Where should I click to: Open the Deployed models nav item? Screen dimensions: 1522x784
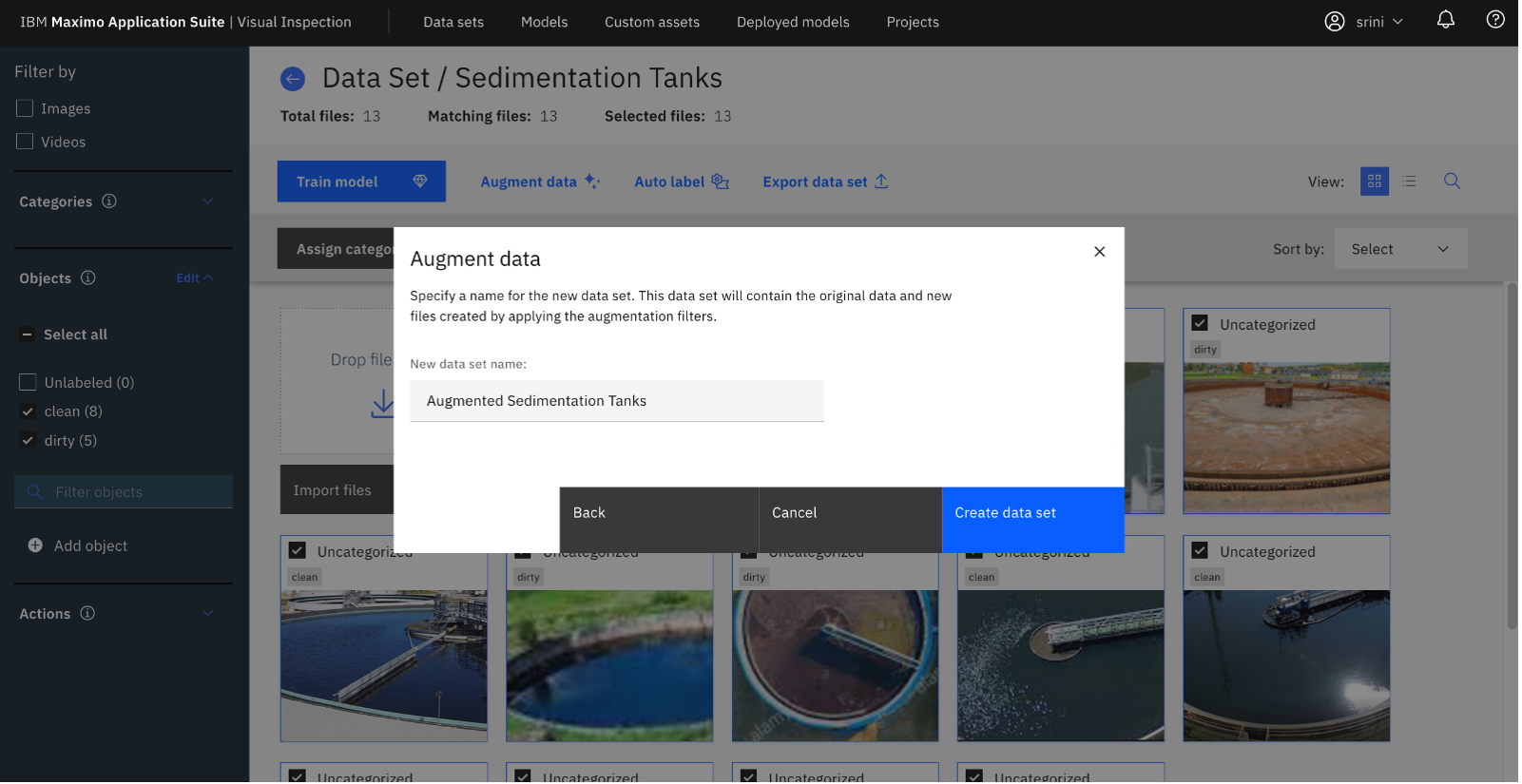(795, 22)
